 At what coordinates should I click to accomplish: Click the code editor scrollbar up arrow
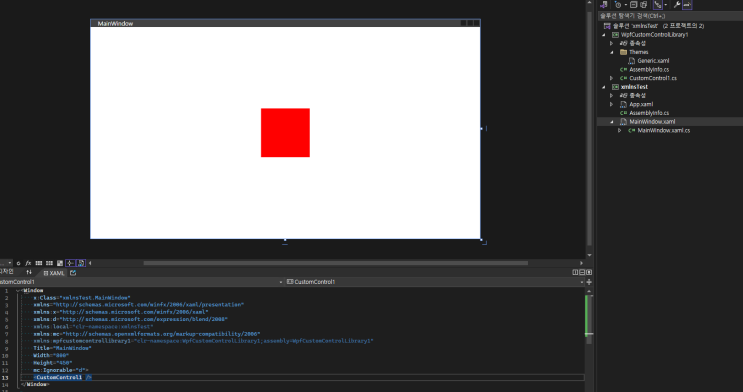(589, 291)
